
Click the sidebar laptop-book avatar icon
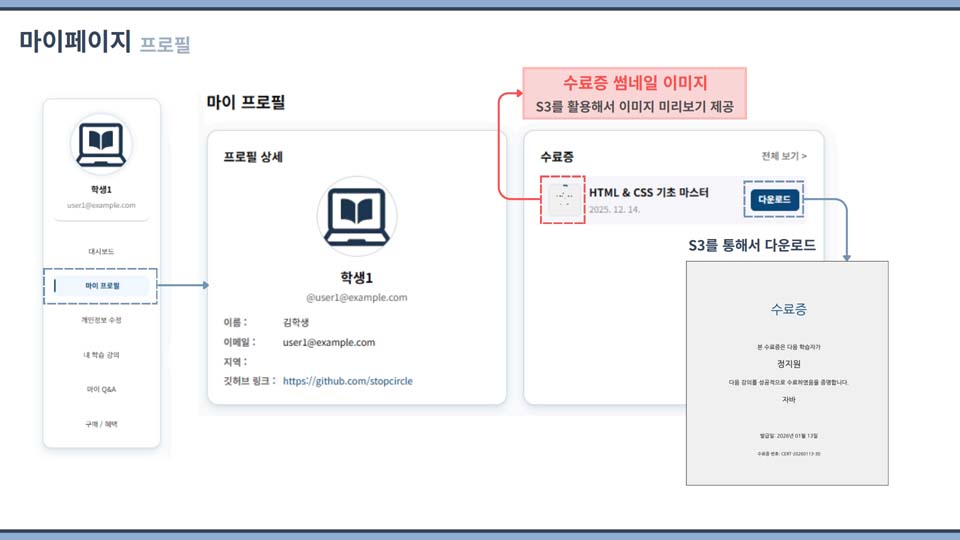[x=101, y=144]
